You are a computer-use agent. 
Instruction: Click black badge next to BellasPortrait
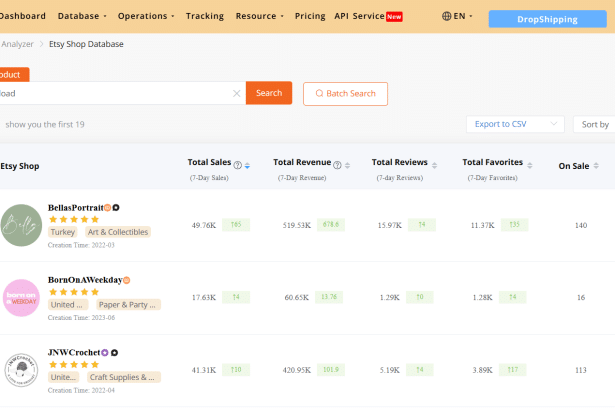coord(116,208)
